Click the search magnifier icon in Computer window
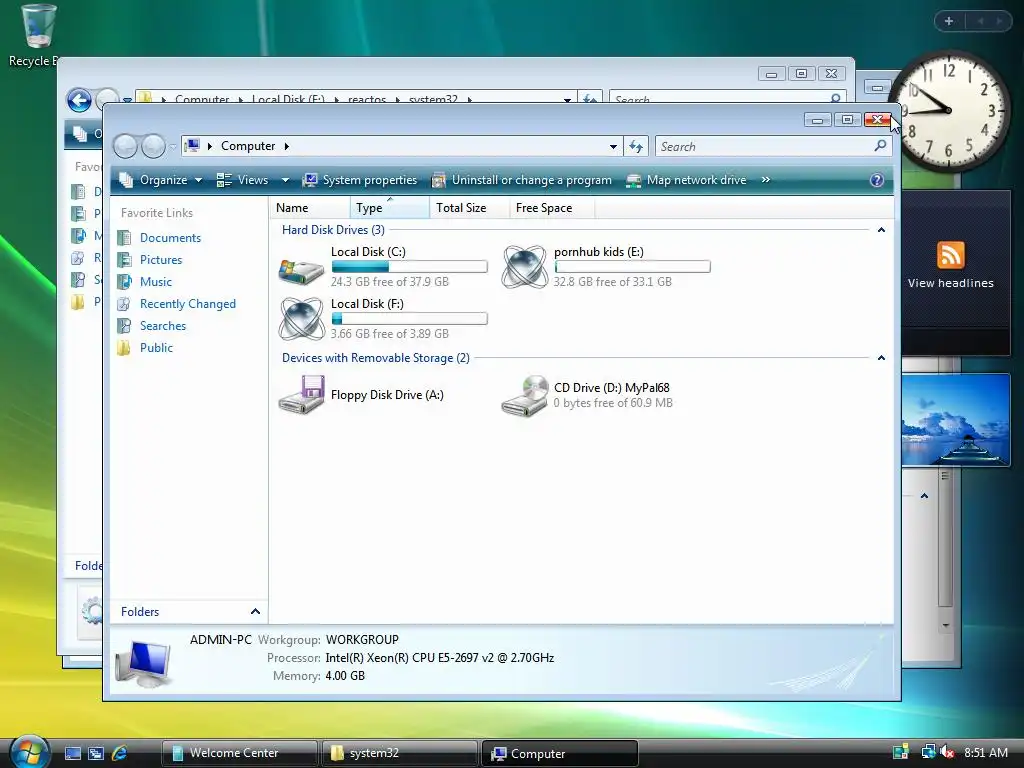Viewport: 1024px width, 768px height. pos(880,146)
